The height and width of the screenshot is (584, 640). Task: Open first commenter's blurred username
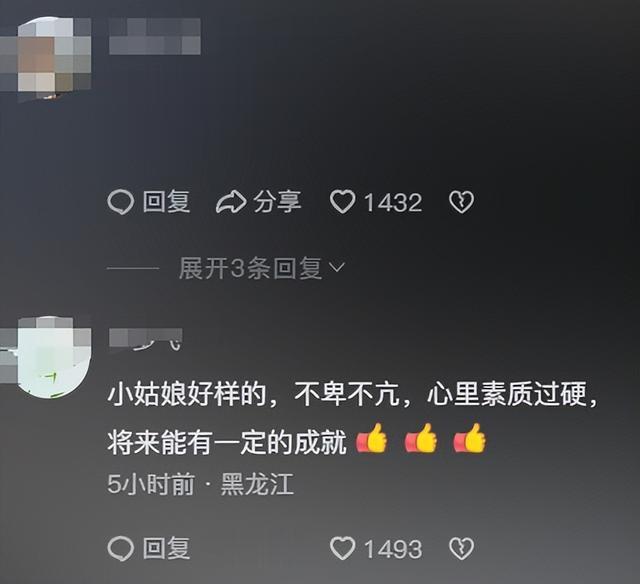155,36
